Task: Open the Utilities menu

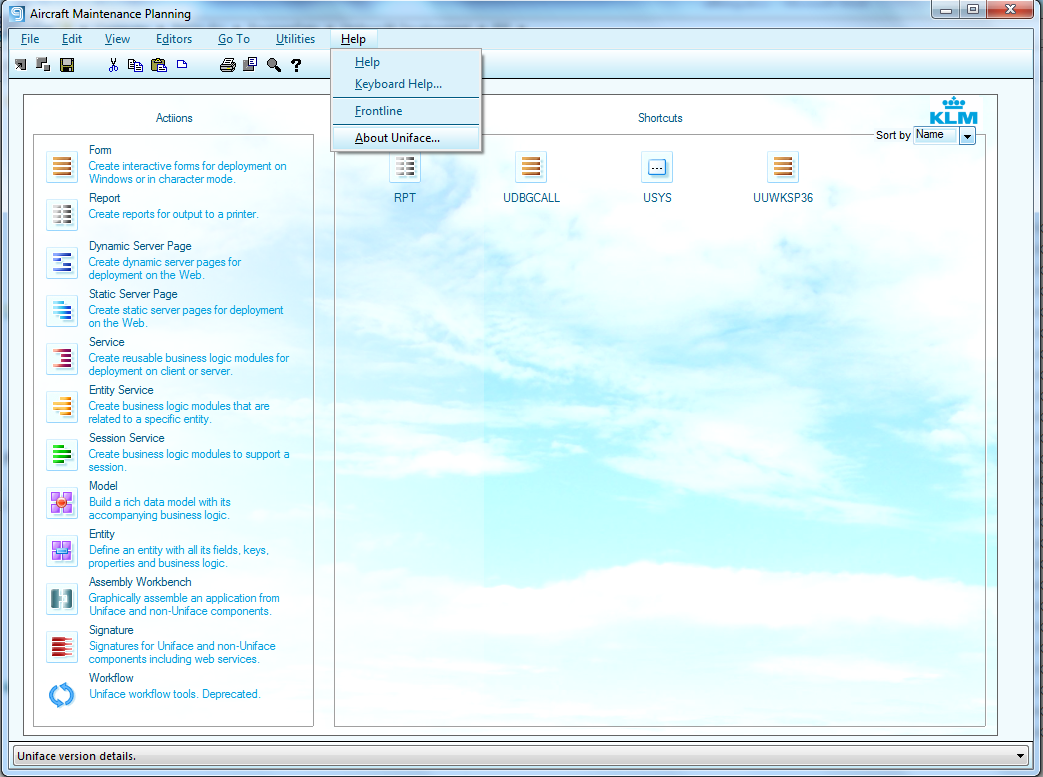Action: [295, 39]
